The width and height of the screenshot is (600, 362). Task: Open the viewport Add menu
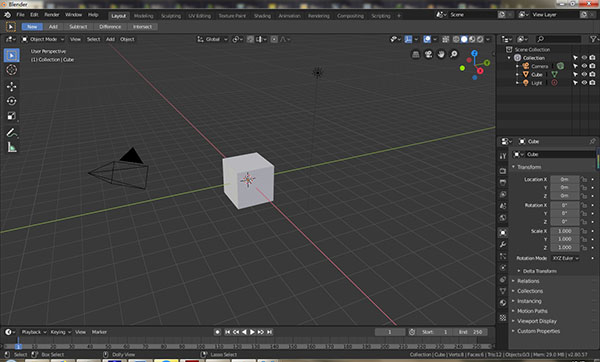click(x=110, y=39)
